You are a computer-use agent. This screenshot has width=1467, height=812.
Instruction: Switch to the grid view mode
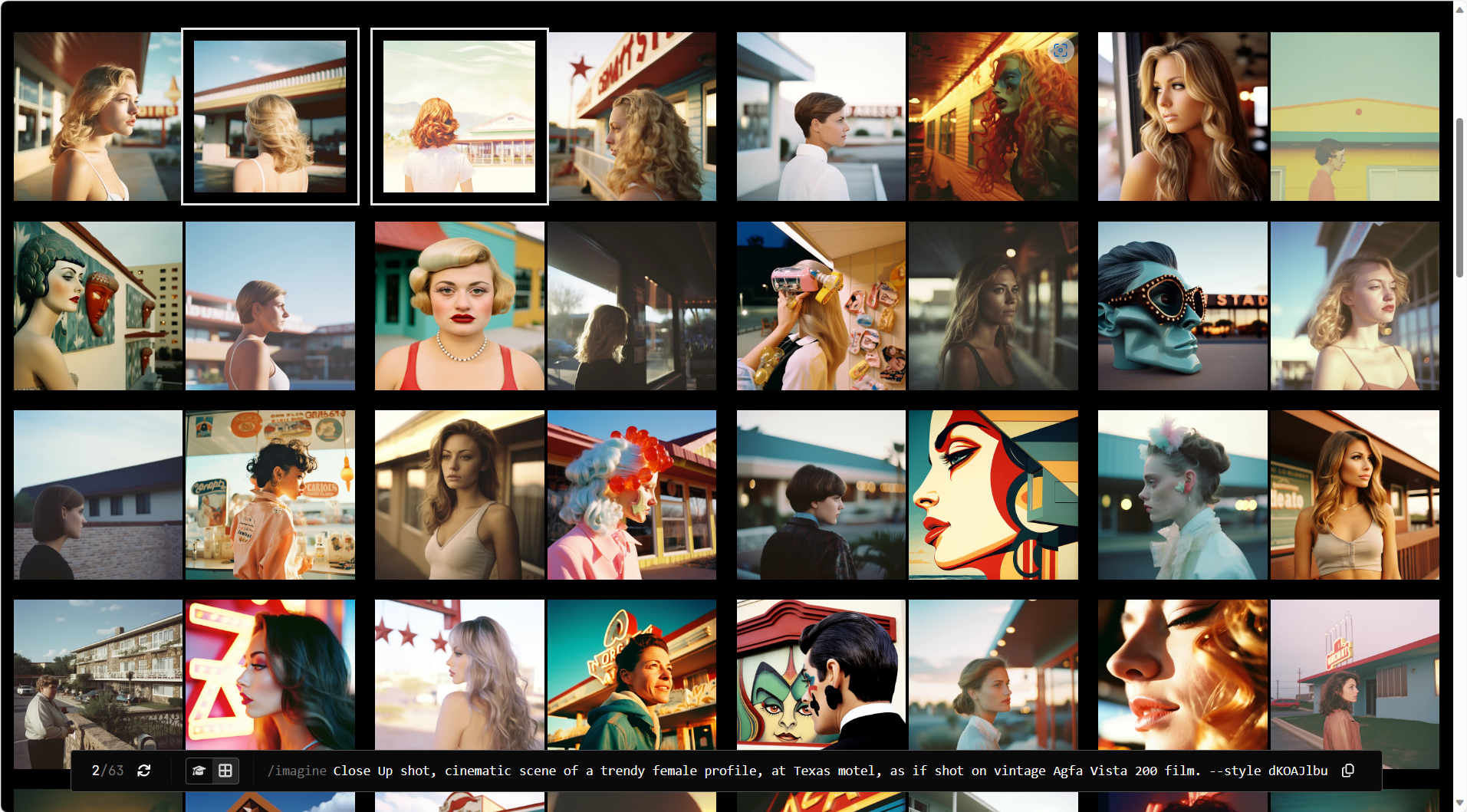225,771
